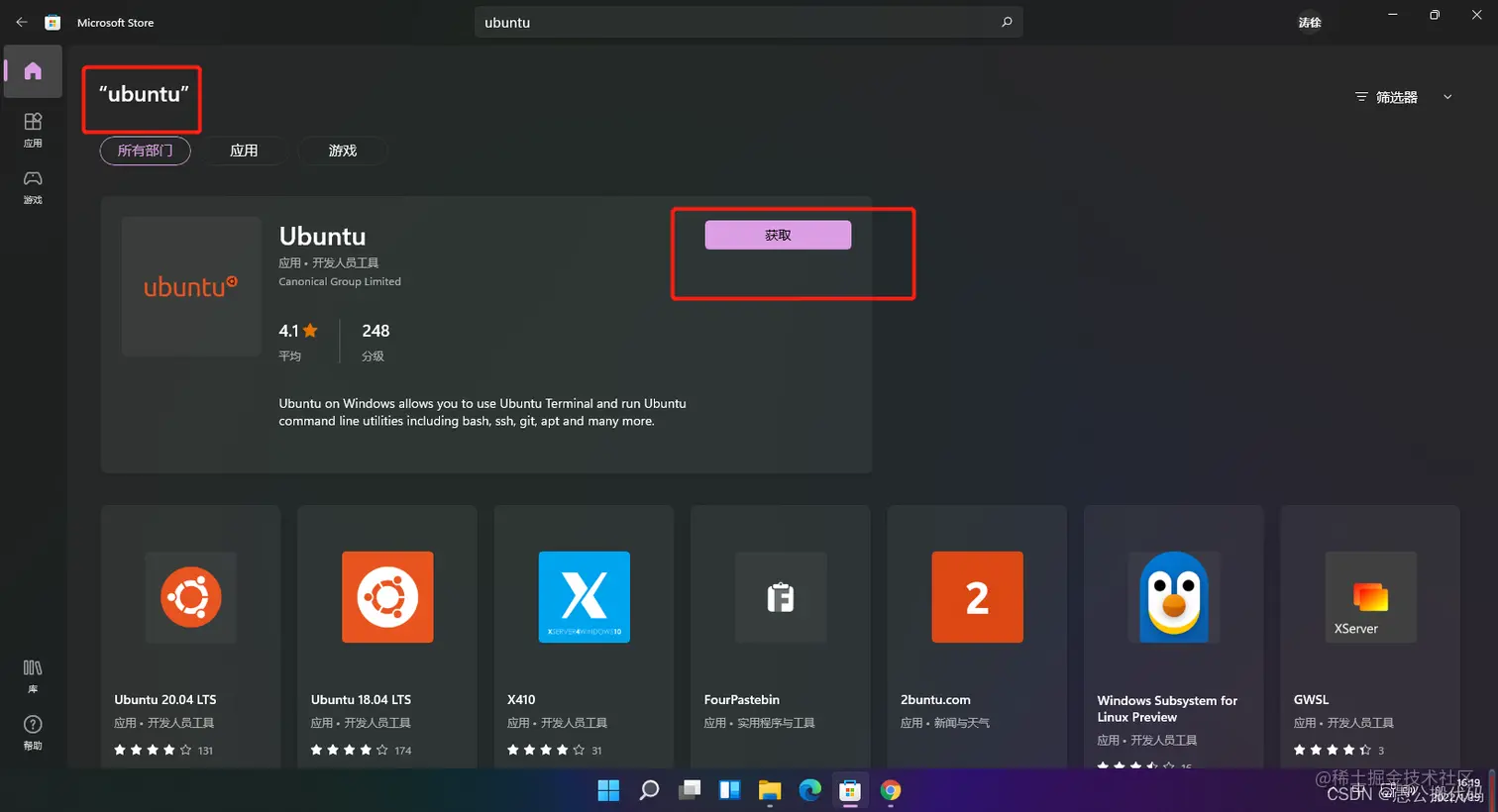Select the 游戏 filter tab
1498x812 pixels.
(343, 151)
